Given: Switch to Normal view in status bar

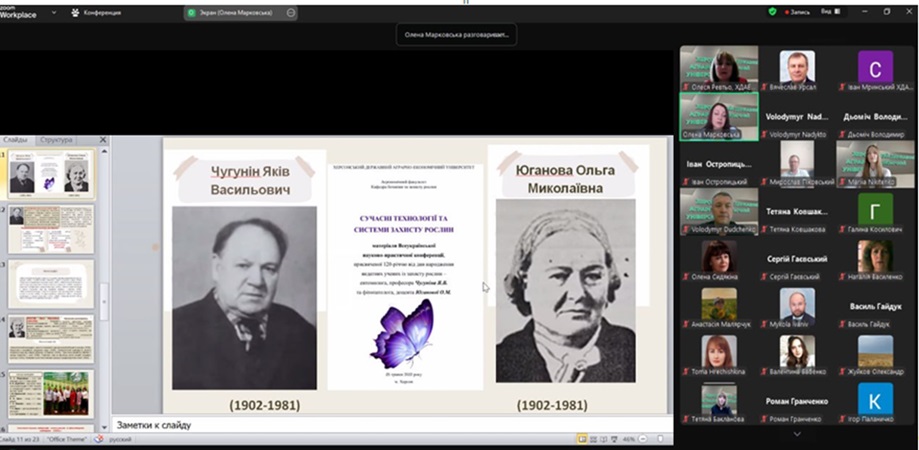Looking at the screenshot, I should click(583, 440).
